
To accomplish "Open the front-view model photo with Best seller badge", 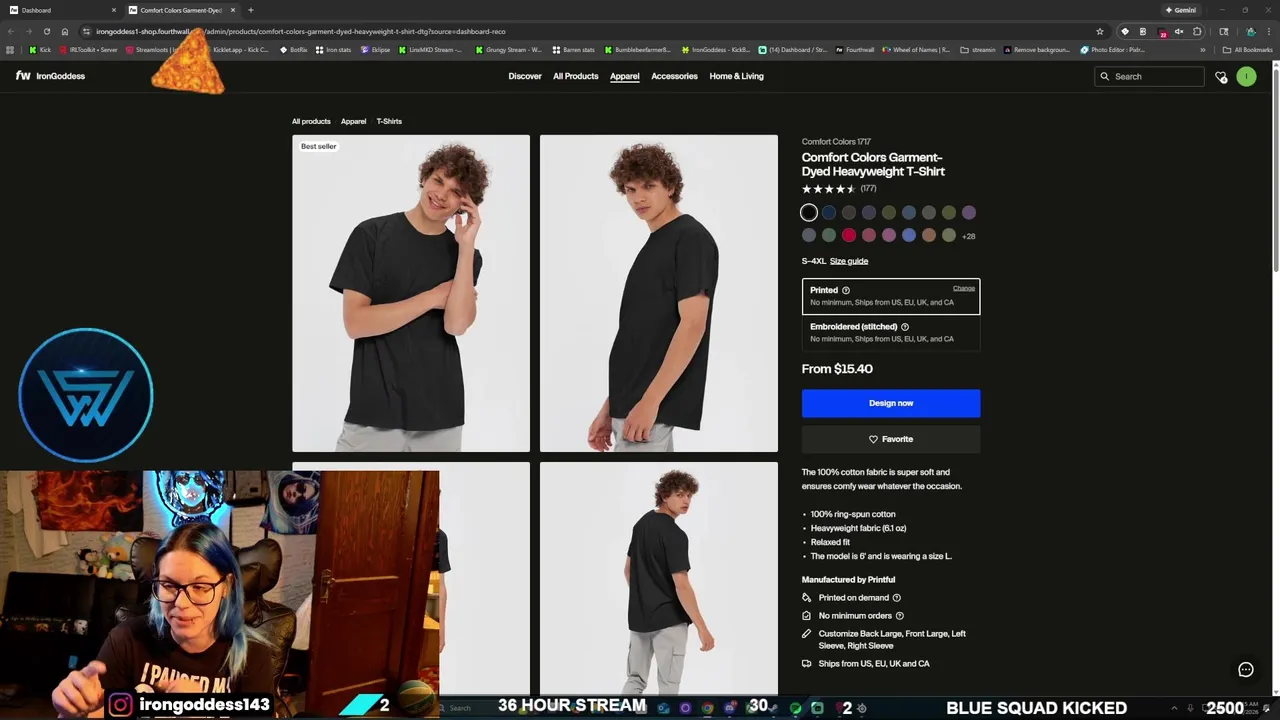I will (x=411, y=293).
